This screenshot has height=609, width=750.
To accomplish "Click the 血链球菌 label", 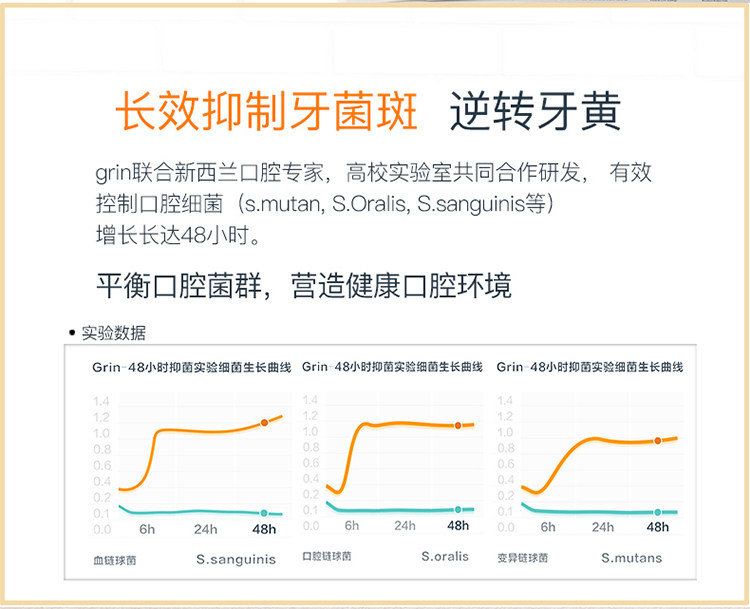I will pyautogui.click(x=115, y=560).
